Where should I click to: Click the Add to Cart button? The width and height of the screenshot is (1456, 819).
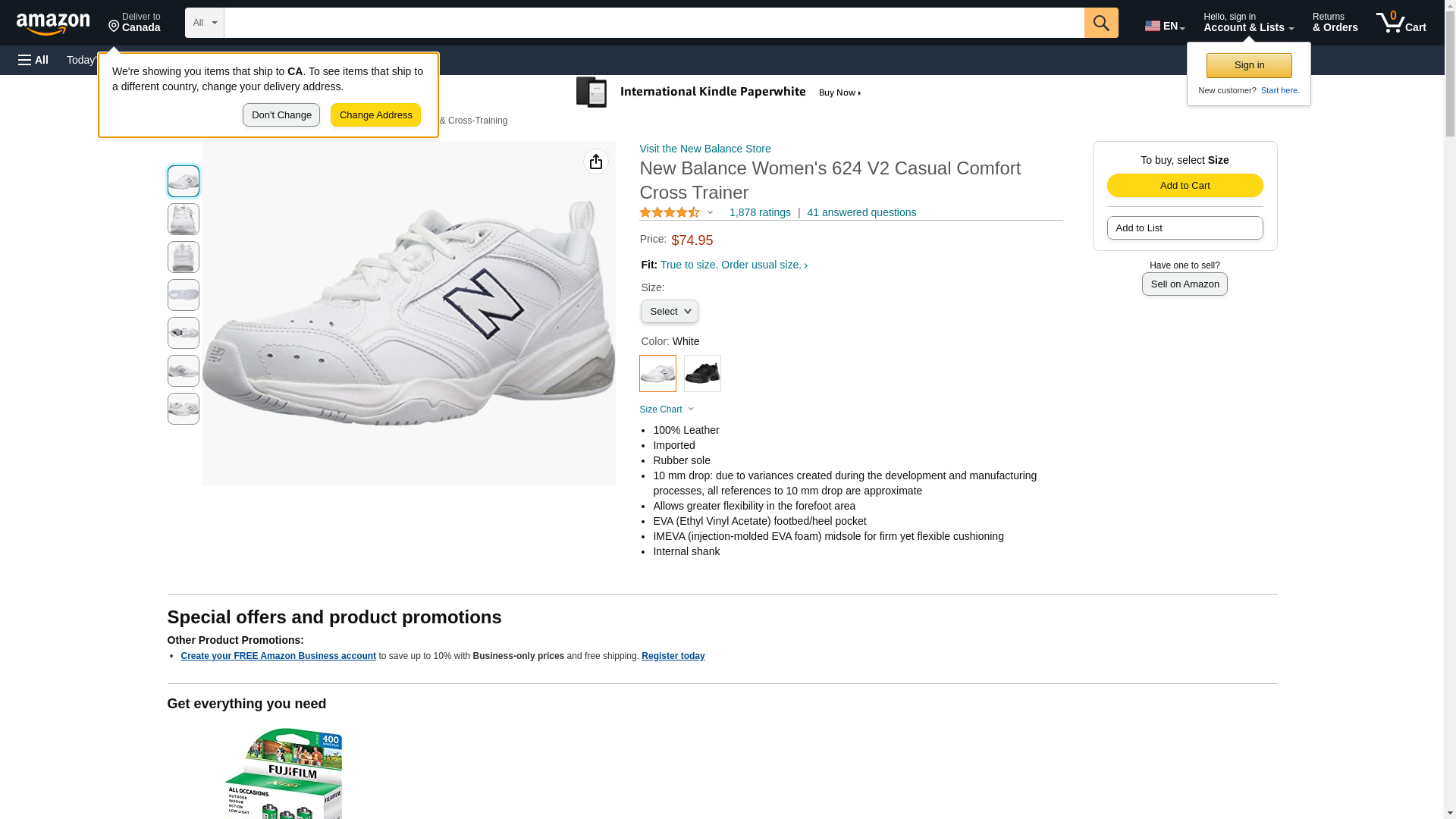point(1185,186)
